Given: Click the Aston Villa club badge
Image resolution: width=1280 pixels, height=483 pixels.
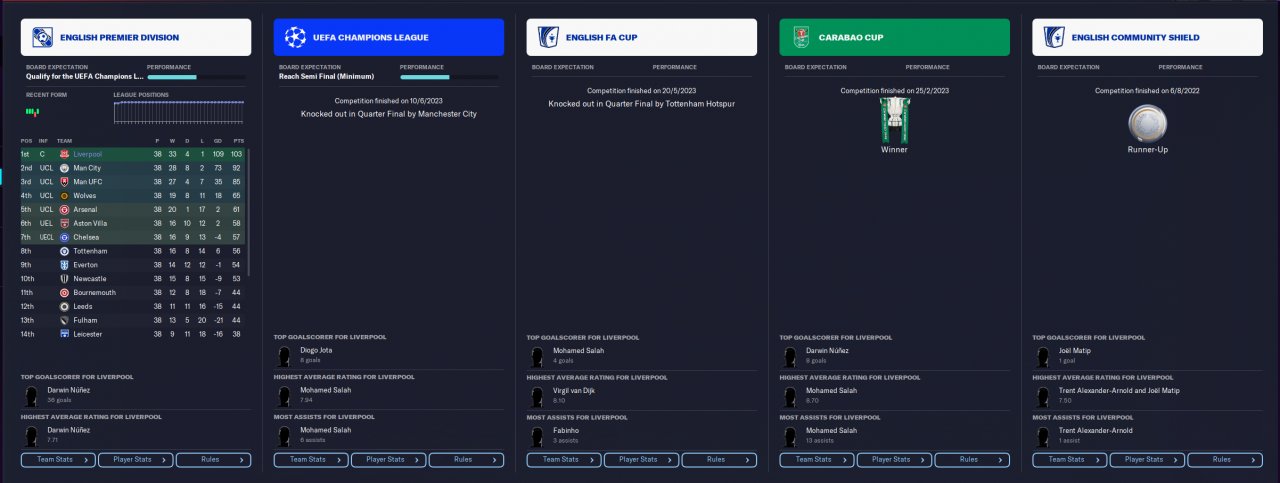Looking at the screenshot, I should click(64, 224).
